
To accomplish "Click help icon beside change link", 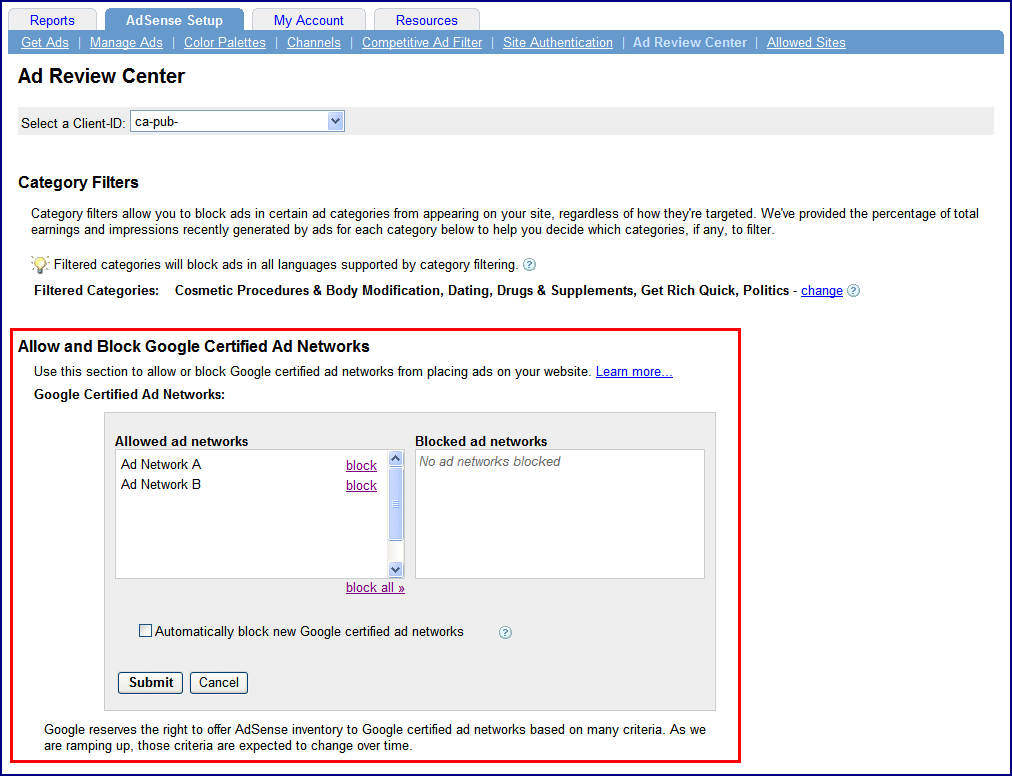I will tap(853, 291).
